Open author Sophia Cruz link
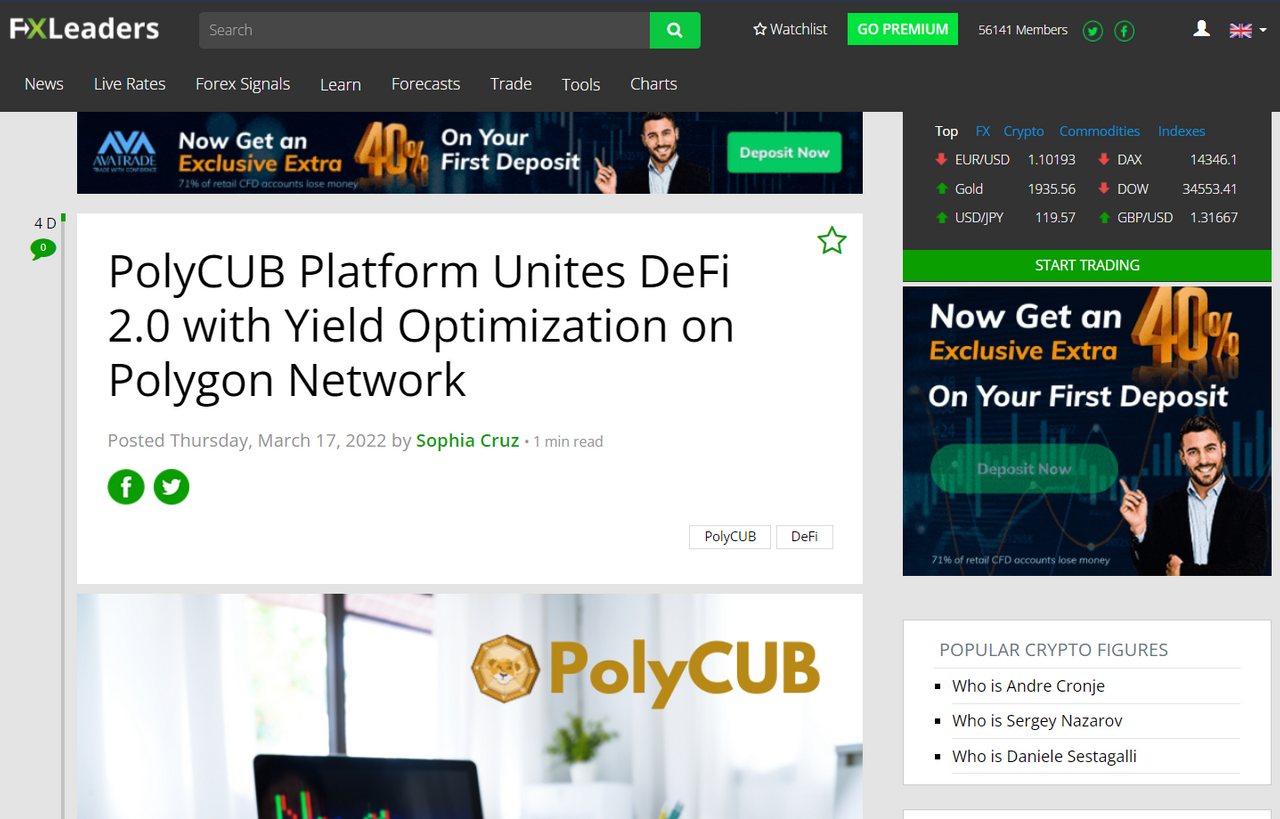Viewport: 1280px width, 819px height. tap(468, 440)
